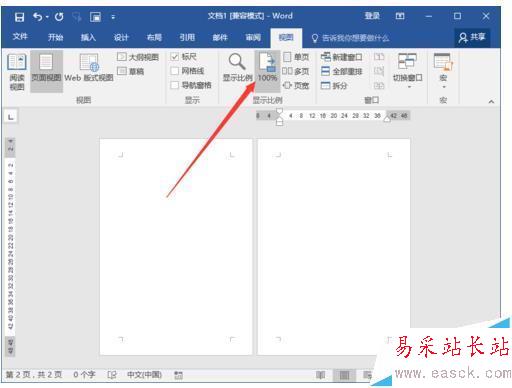Switch to the 布局 tab

(x=154, y=37)
